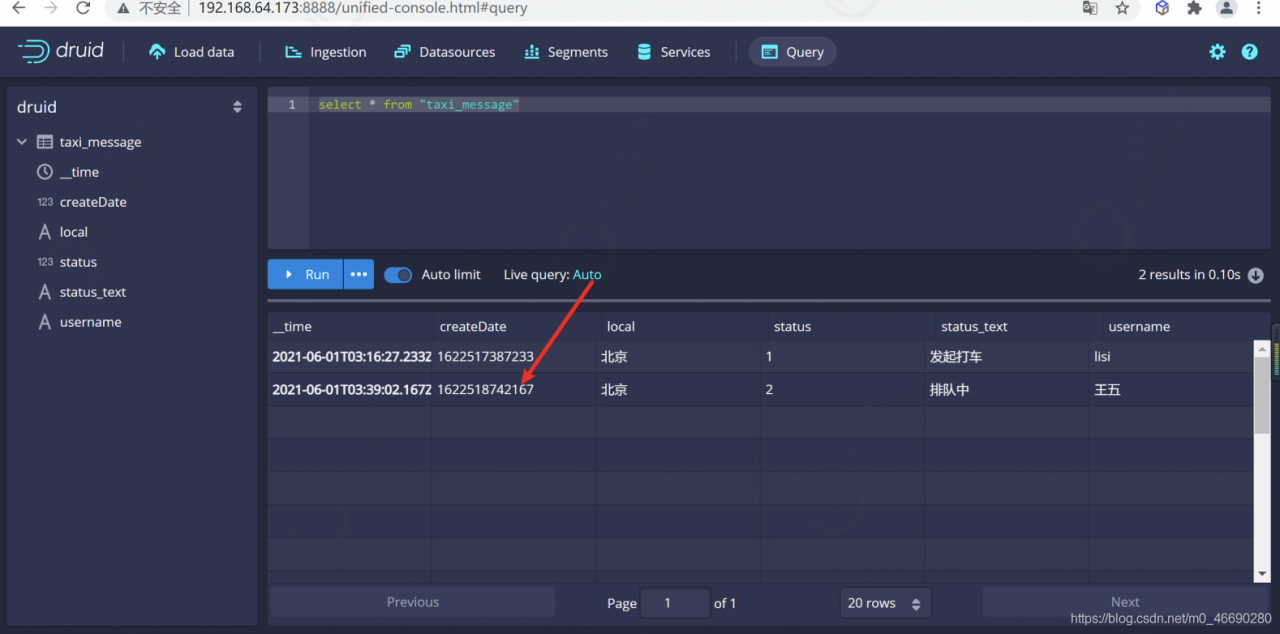
Task: Run the SQL query
Action: point(306,274)
